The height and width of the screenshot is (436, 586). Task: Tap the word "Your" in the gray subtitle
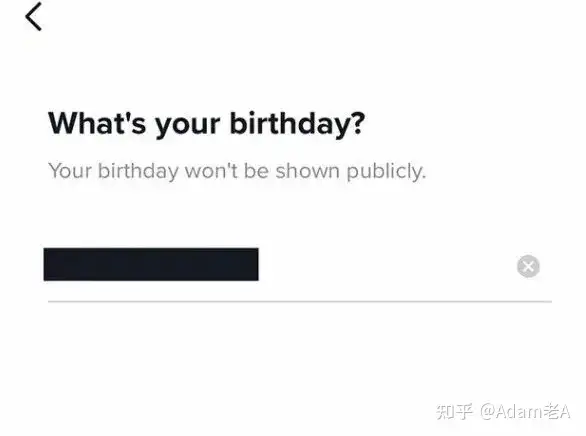(70, 171)
